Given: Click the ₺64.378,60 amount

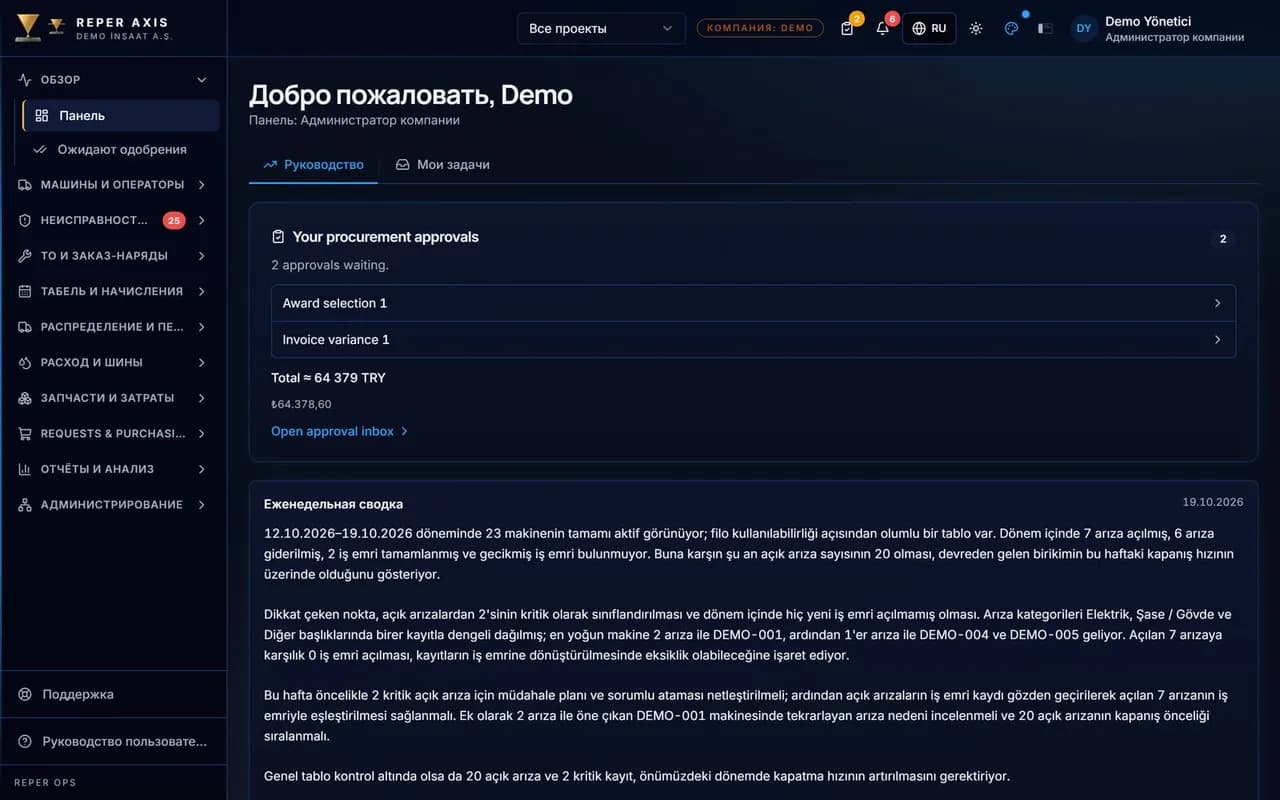Looking at the screenshot, I should 301,404.
